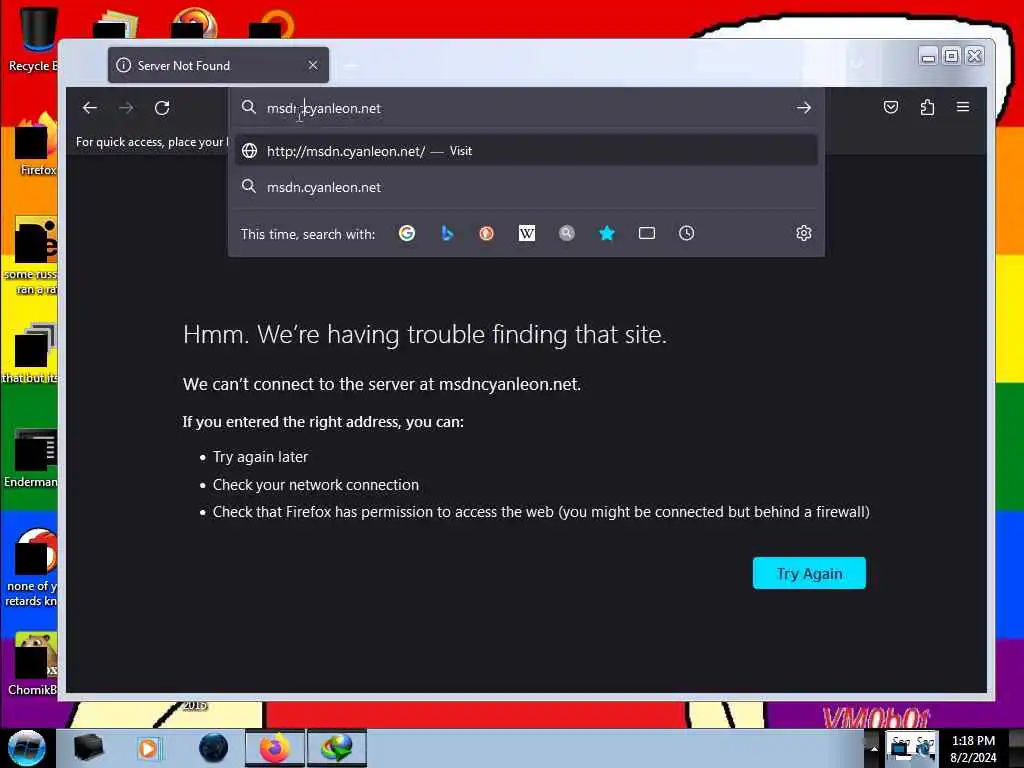Open search settings gear icon
Viewport: 1024px width, 768px height.
[804, 233]
